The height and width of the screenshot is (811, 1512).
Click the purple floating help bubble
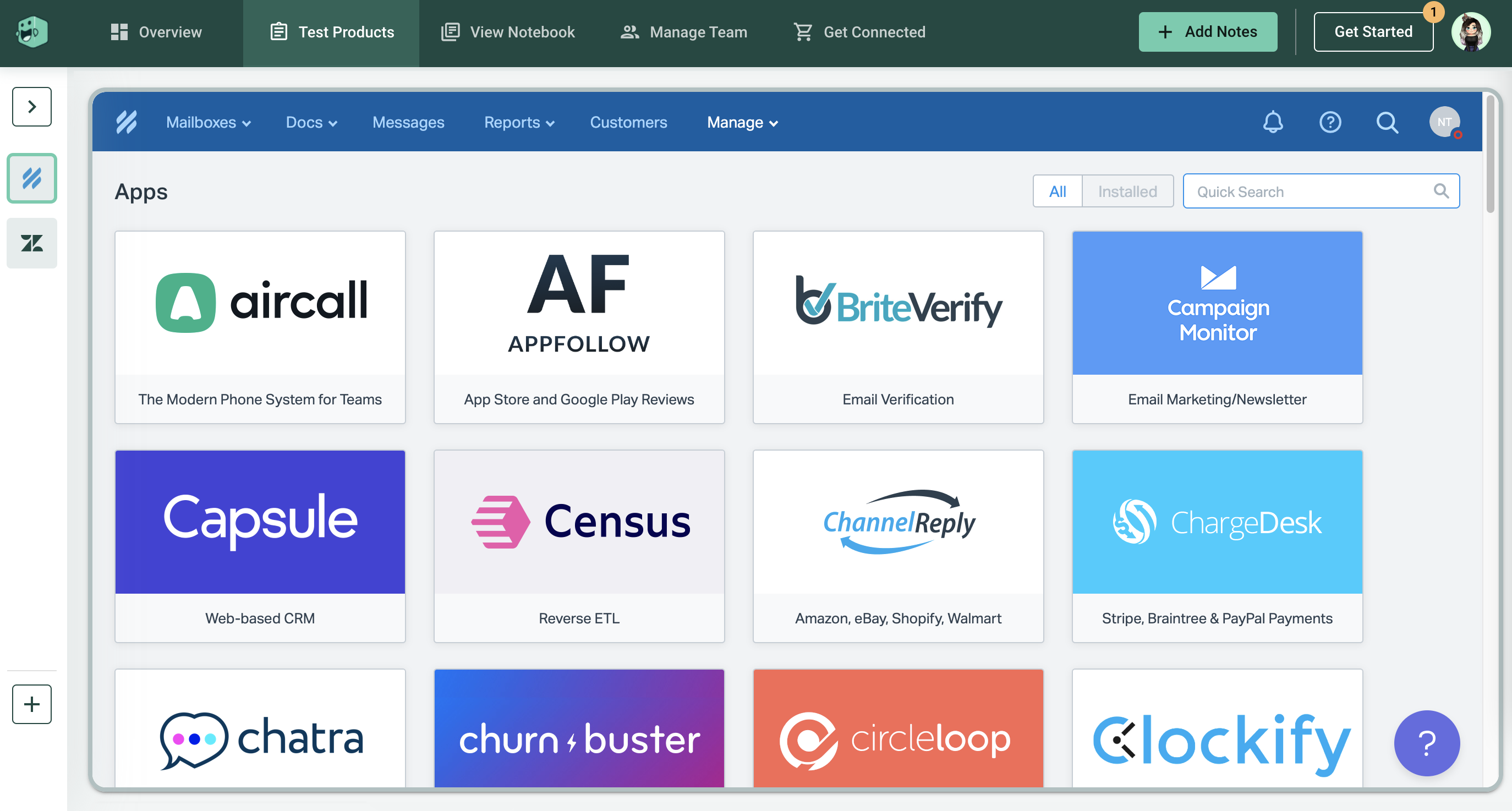(1426, 742)
